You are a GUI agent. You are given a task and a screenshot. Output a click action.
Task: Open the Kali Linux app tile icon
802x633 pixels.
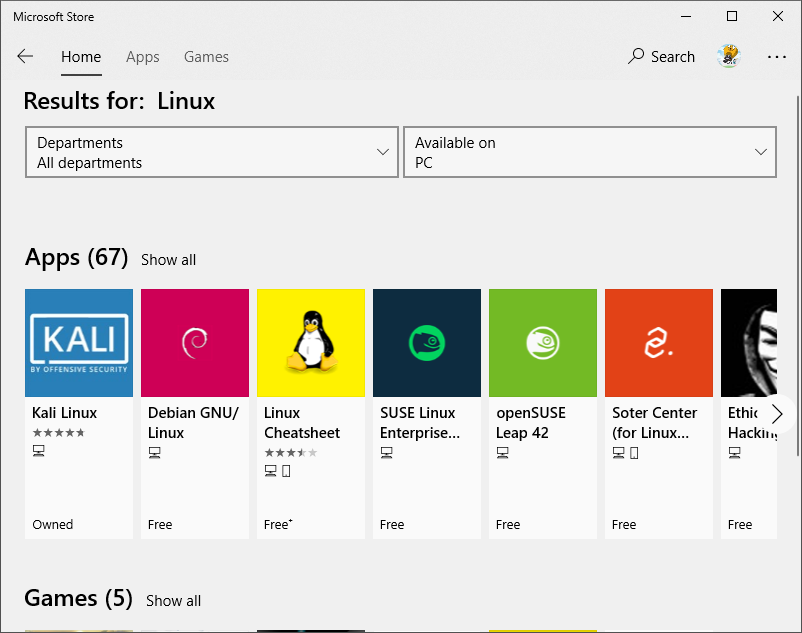79,343
